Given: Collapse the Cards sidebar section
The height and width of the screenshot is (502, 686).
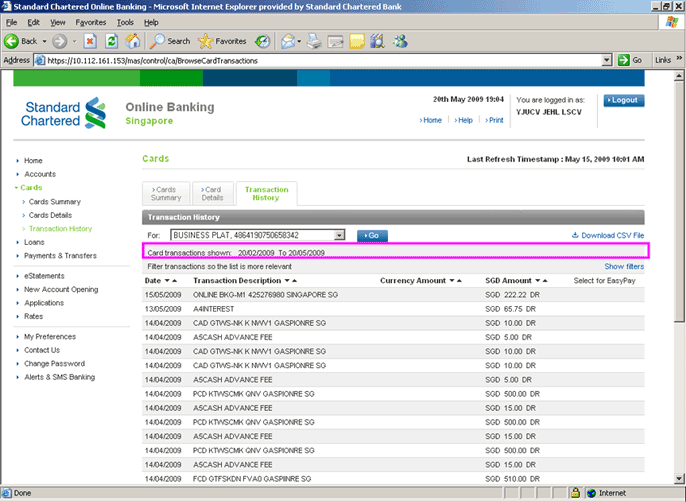Looking at the screenshot, I should [x=16, y=188].
